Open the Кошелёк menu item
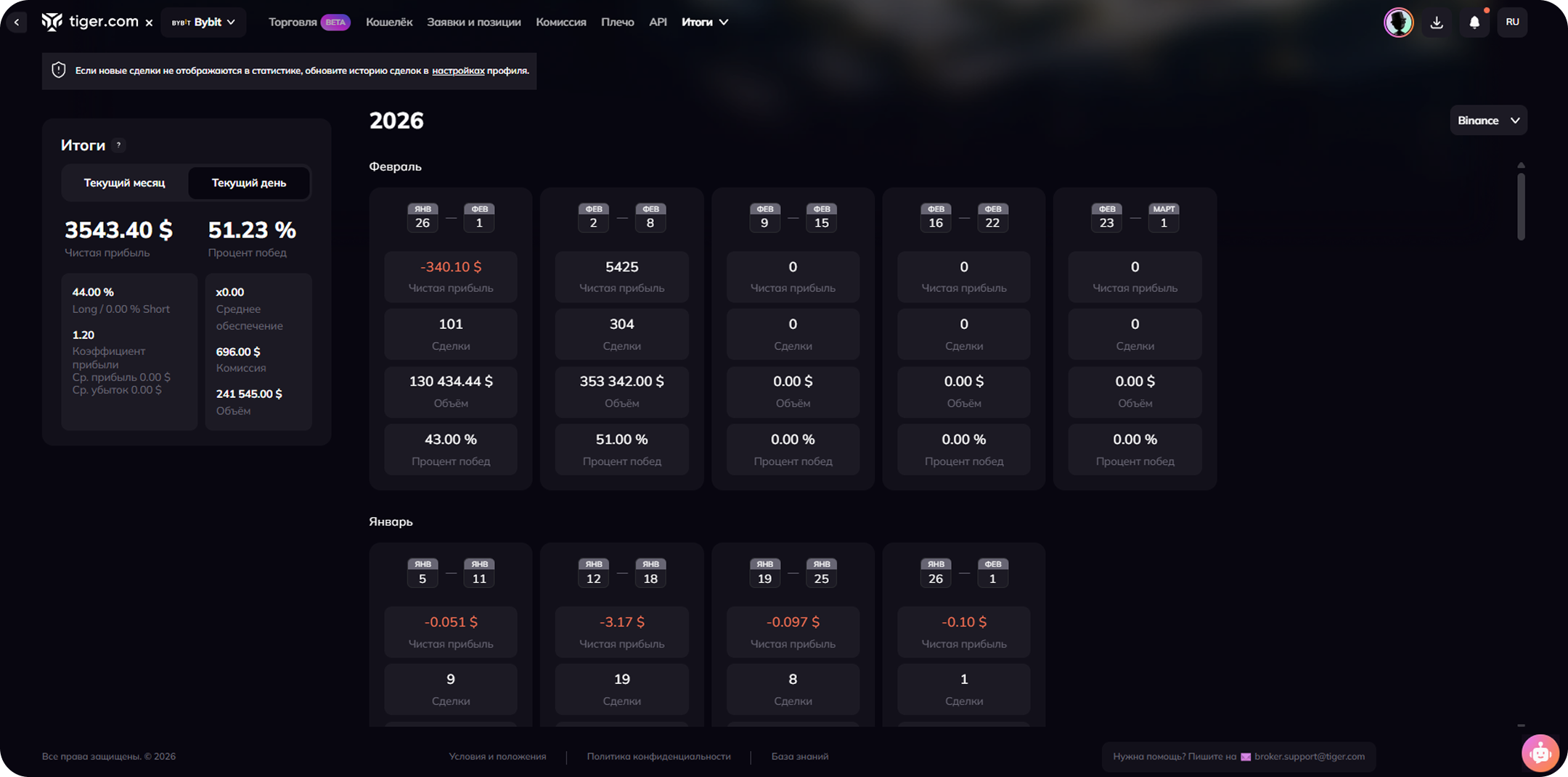Screen dimensions: 1568x777 click(389, 23)
